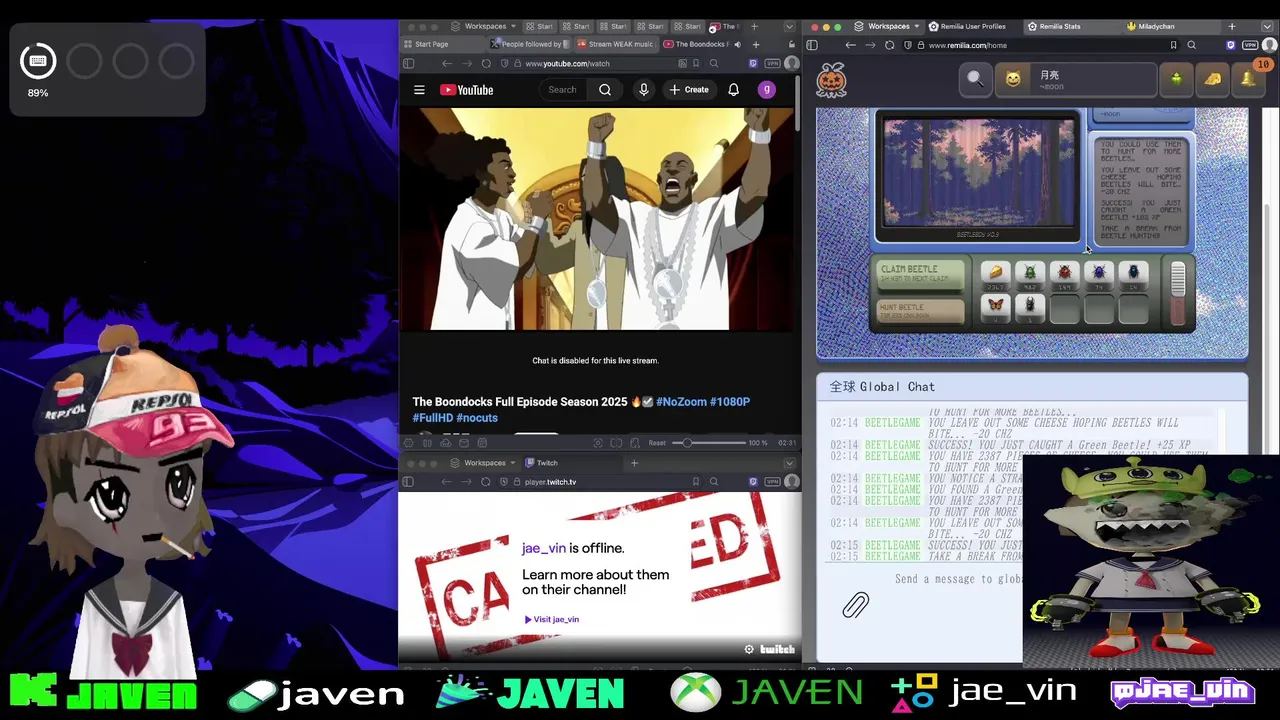Attach a file with paperclip in Global Chat
This screenshot has width=1280, height=720.
[856, 605]
